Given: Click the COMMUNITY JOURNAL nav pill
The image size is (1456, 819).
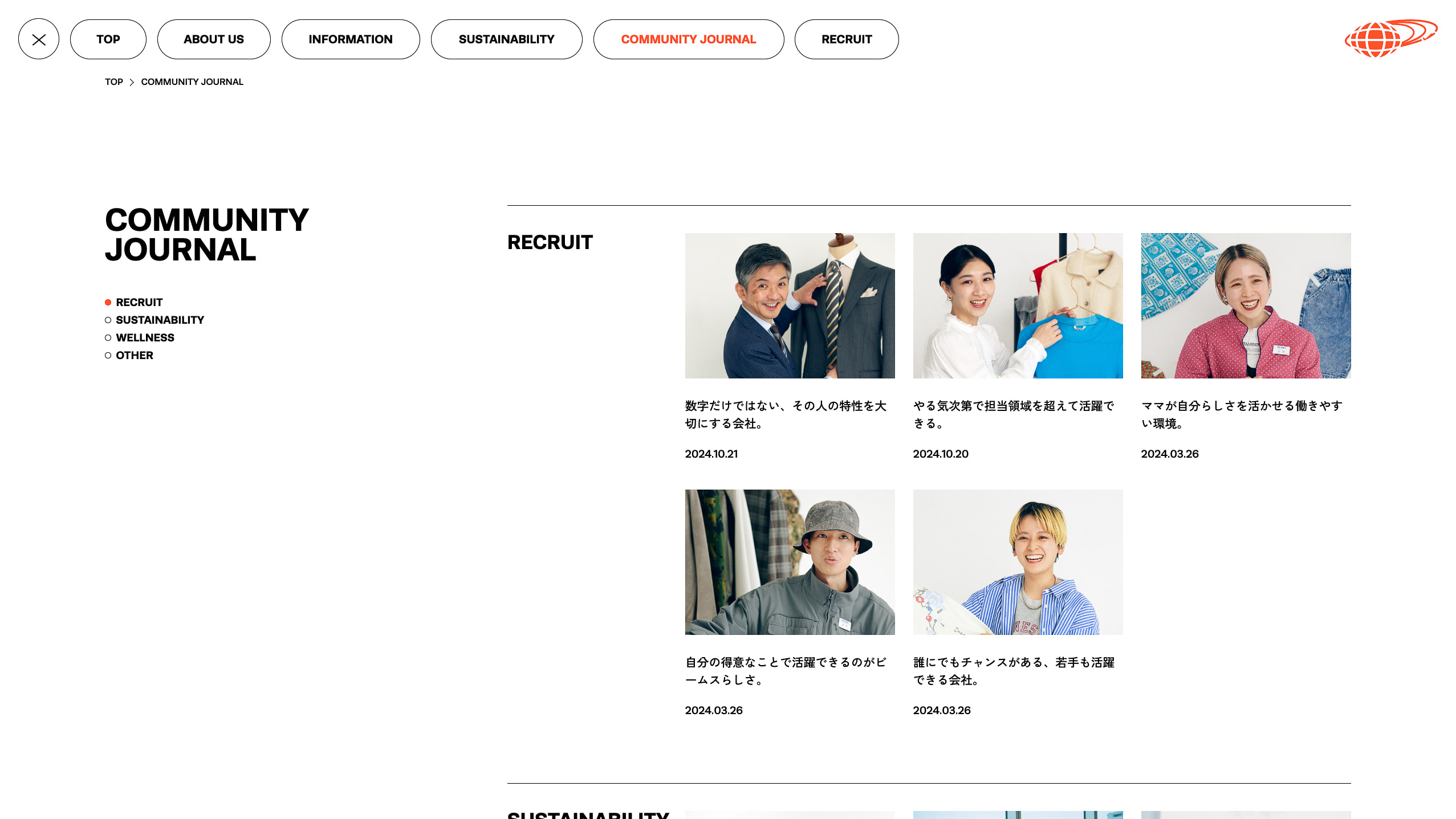Looking at the screenshot, I should coord(688,39).
